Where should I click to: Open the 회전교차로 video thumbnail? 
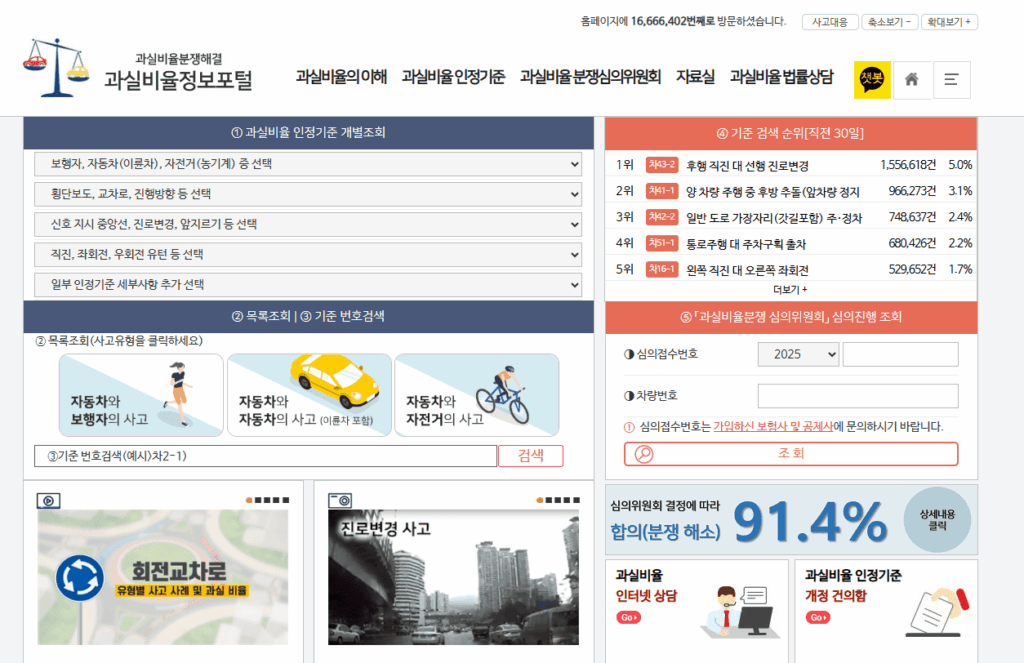pyautogui.click(x=163, y=577)
